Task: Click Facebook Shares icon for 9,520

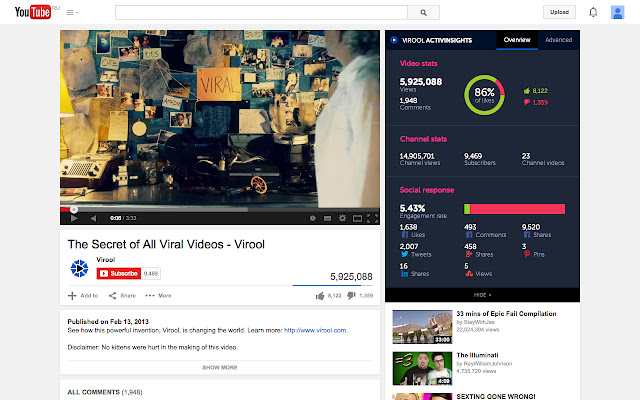Action: tap(527, 235)
